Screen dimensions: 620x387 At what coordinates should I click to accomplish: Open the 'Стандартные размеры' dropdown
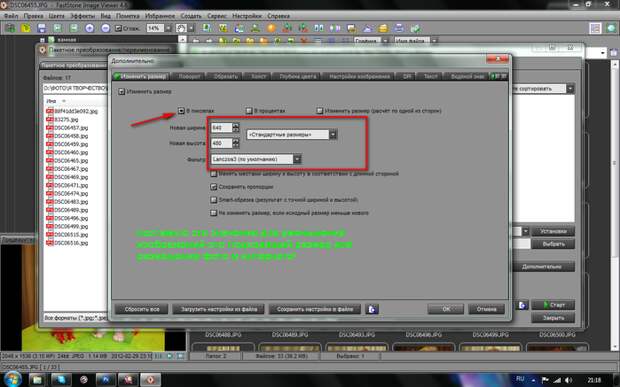[x=292, y=135]
